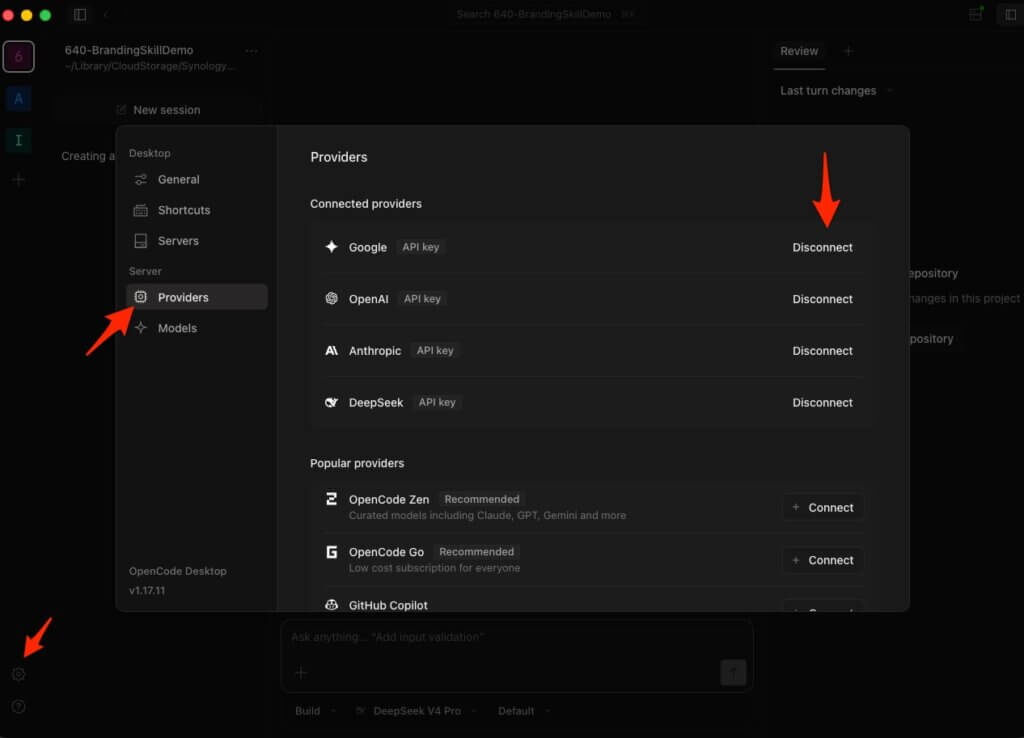Click the Ask anything prompt input
This screenshot has height=738, width=1024.
tap(516, 637)
